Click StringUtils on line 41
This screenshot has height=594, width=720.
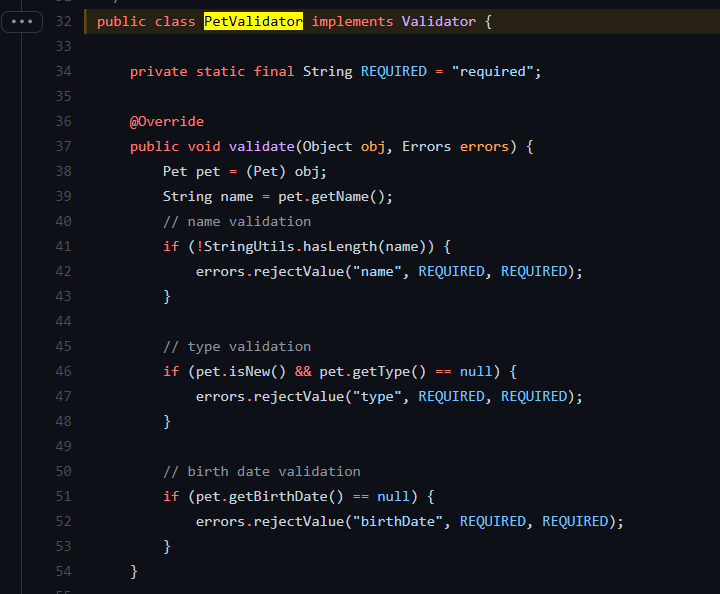point(249,247)
